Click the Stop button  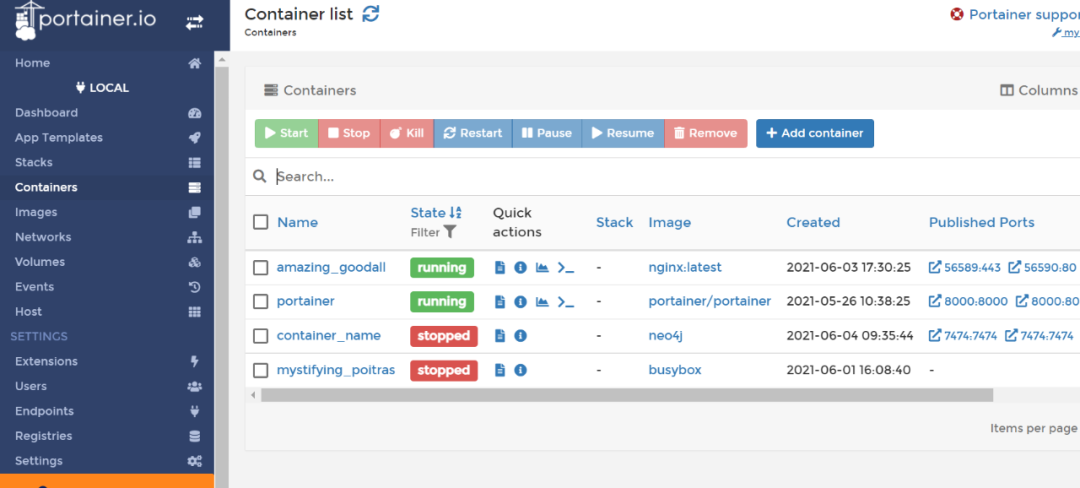pyautogui.click(x=349, y=134)
